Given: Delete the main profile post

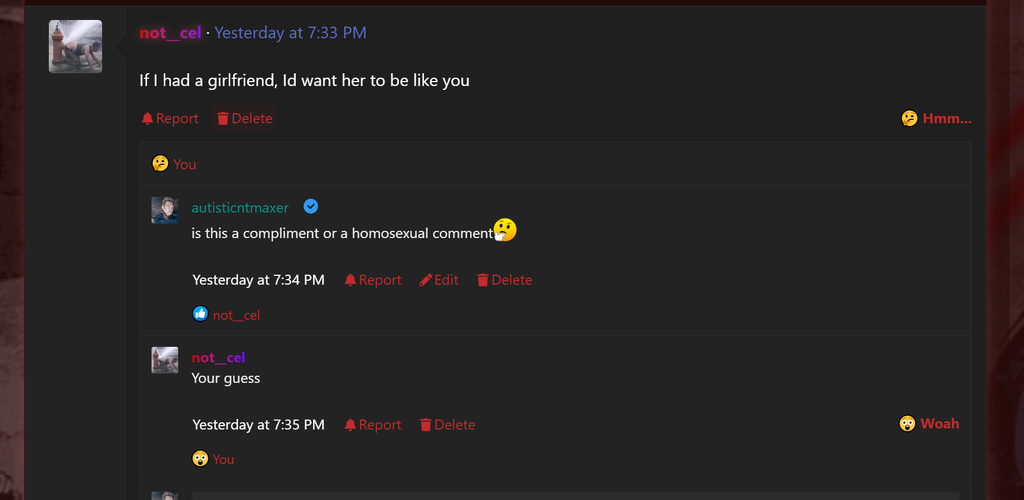Looking at the screenshot, I should point(244,119).
